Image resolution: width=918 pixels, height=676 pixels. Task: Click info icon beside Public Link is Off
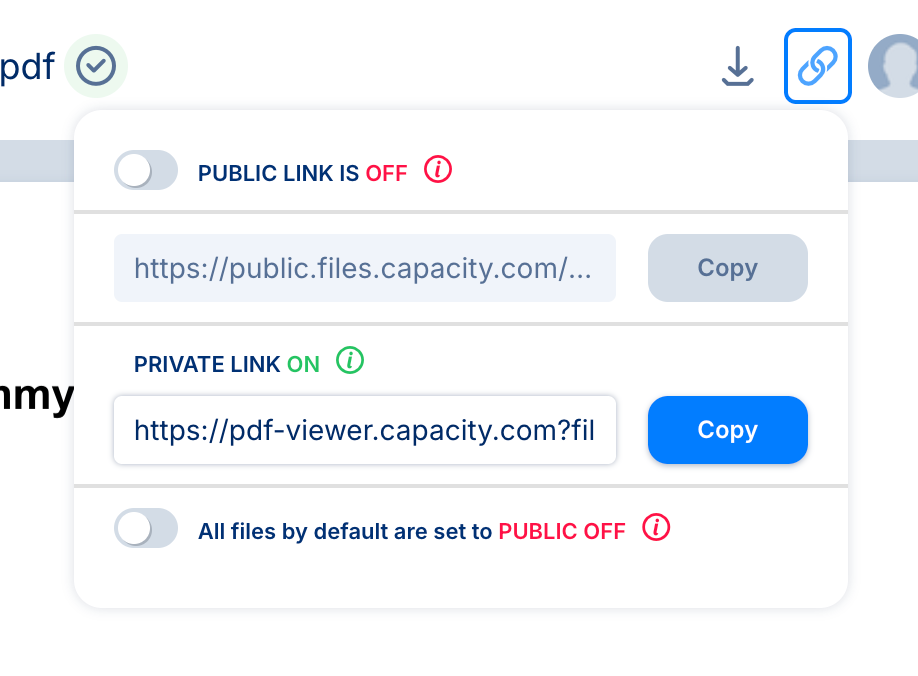pyautogui.click(x=438, y=170)
